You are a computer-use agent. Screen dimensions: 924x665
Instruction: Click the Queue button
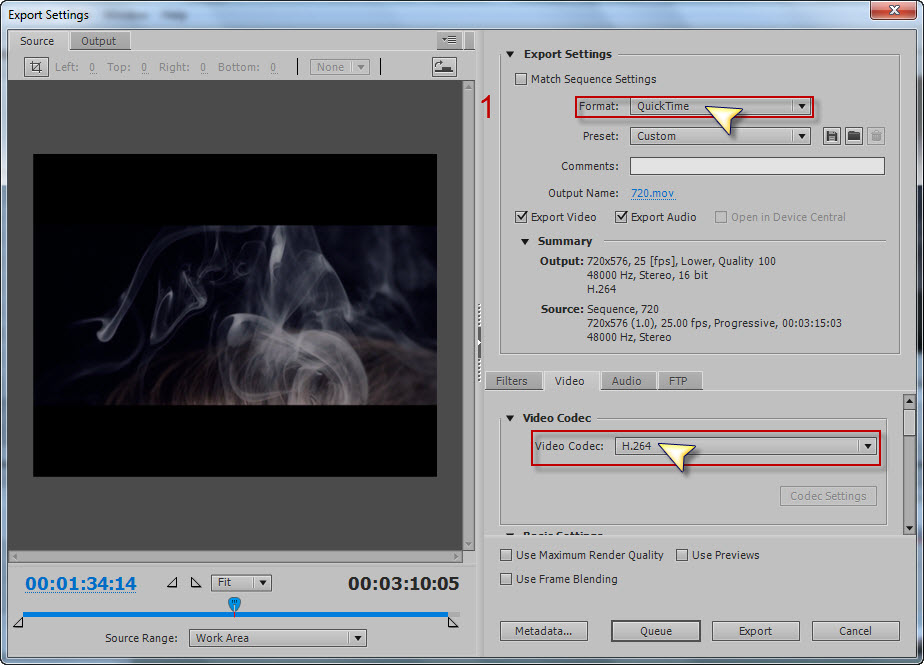coord(656,631)
